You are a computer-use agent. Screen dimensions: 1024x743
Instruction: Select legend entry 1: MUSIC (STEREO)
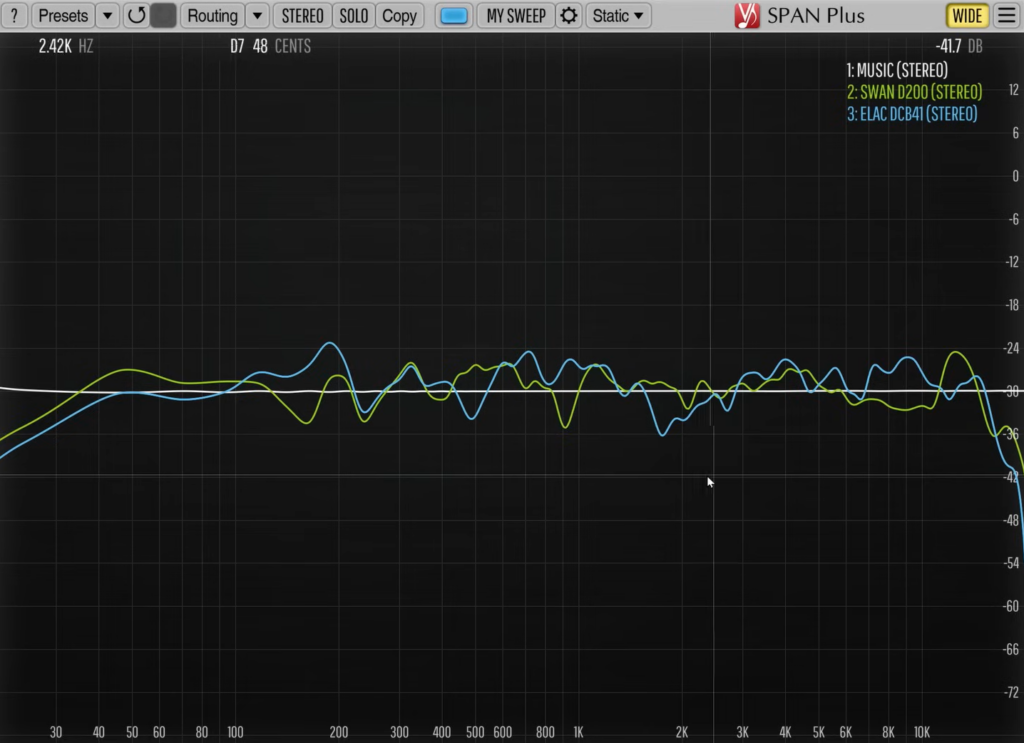click(x=897, y=71)
